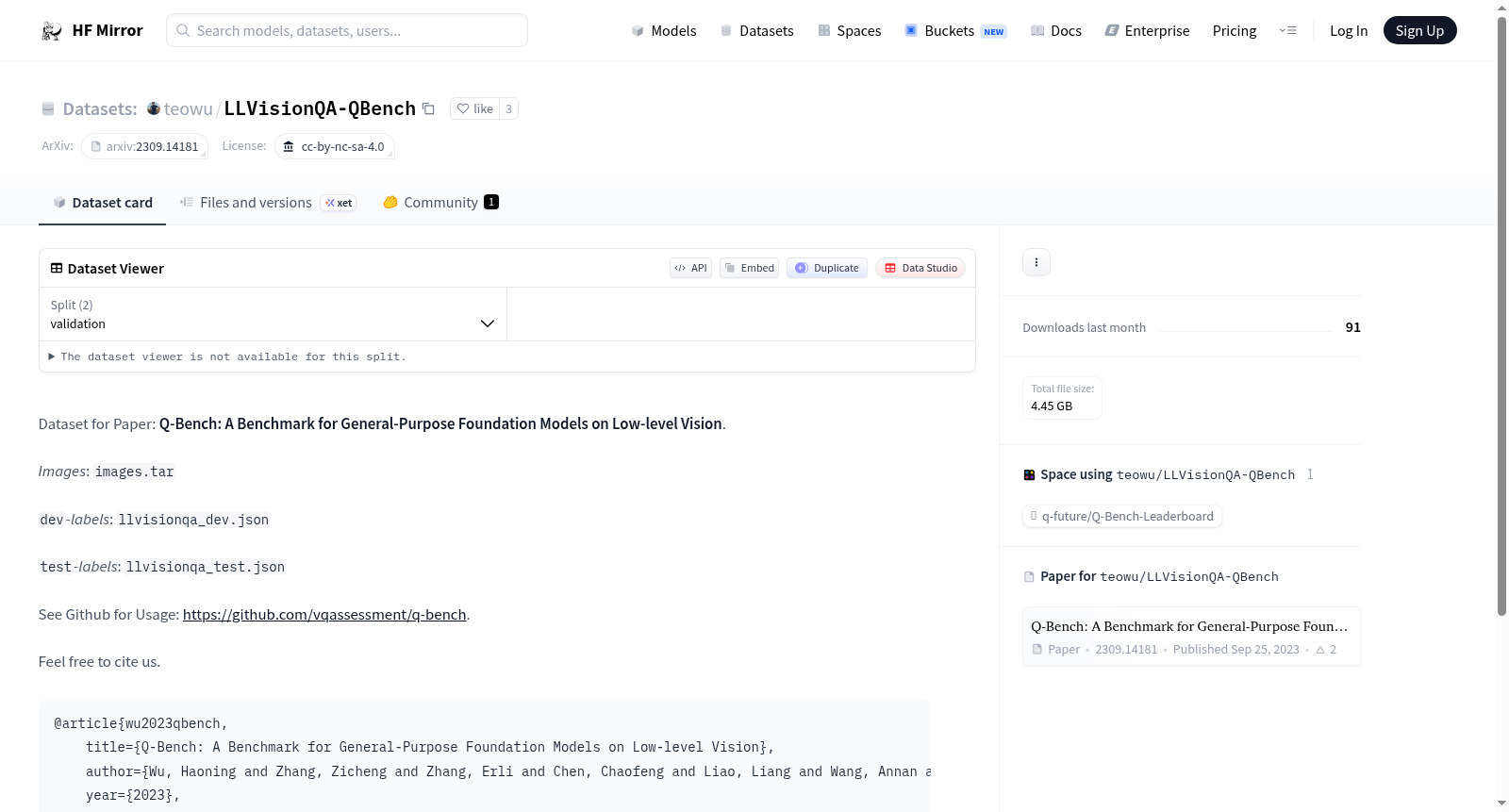The width and height of the screenshot is (1509, 812).
Task: Visit the Enterprise page
Action: (x=1147, y=31)
